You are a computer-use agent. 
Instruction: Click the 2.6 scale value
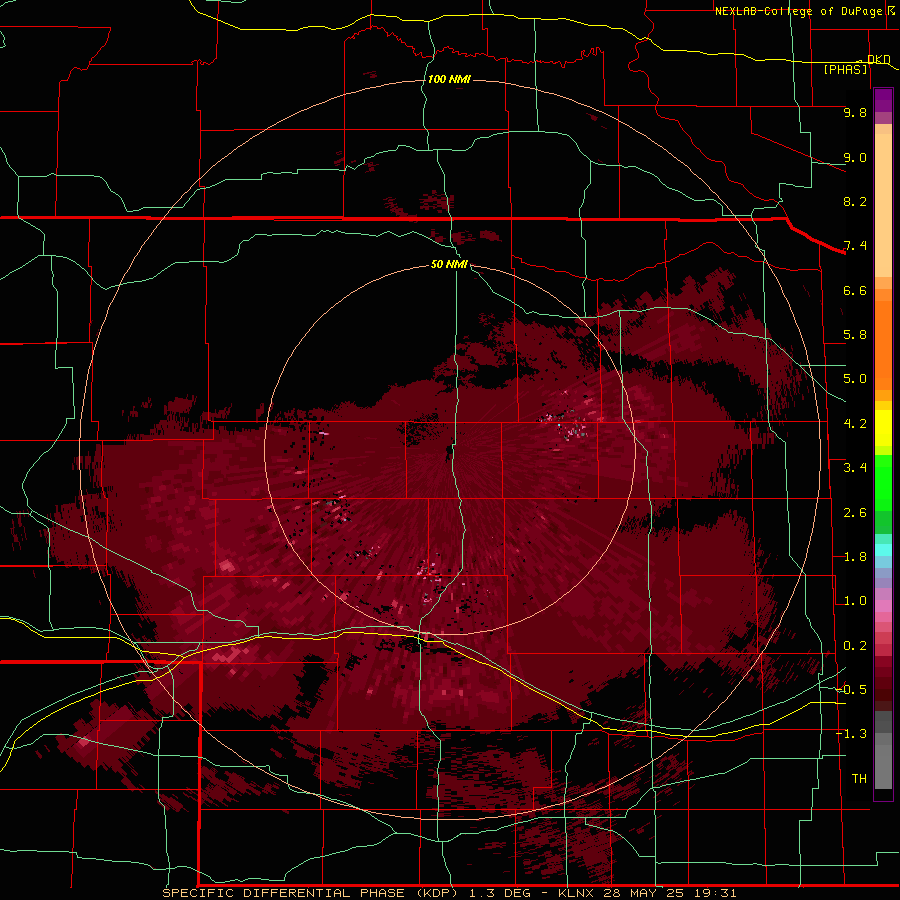tap(855, 513)
